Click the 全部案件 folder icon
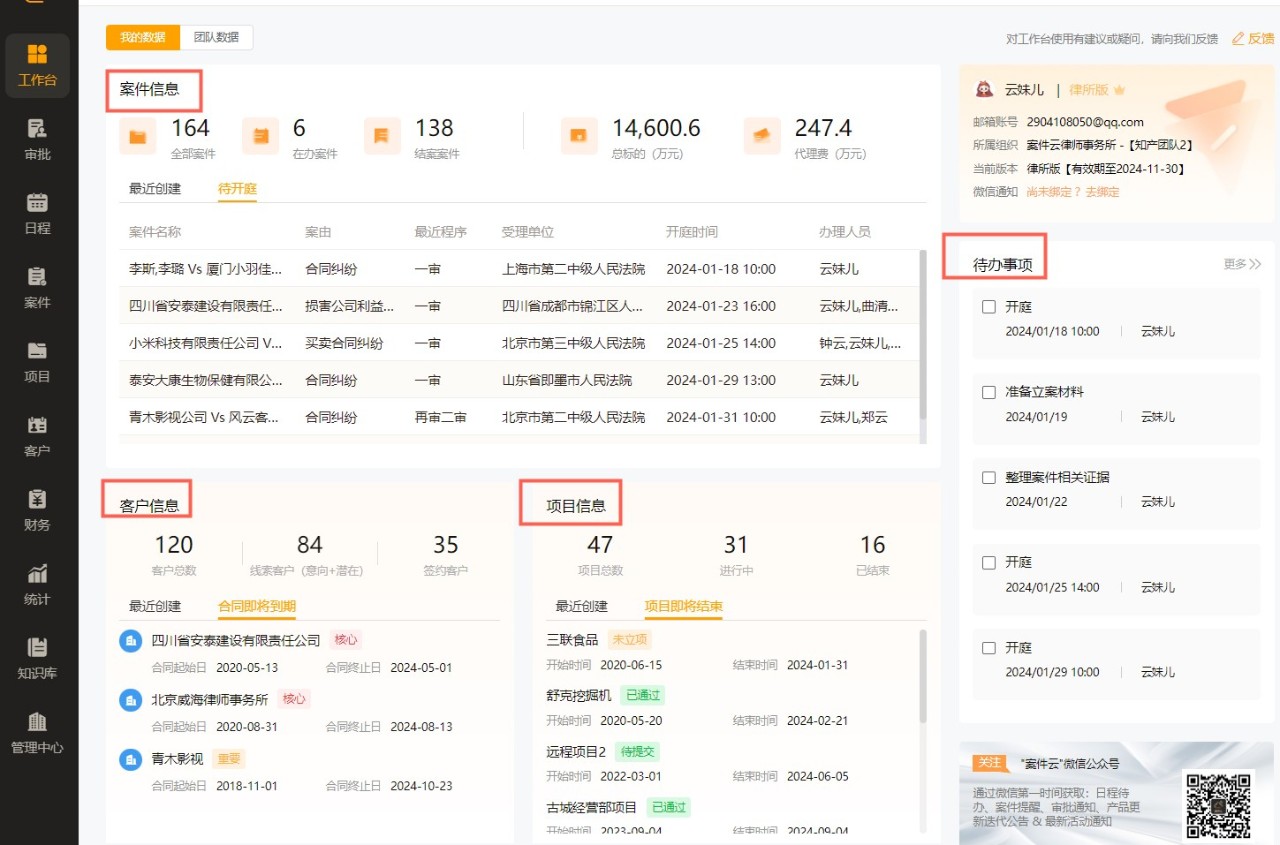The height and width of the screenshot is (845, 1280). (x=137, y=136)
